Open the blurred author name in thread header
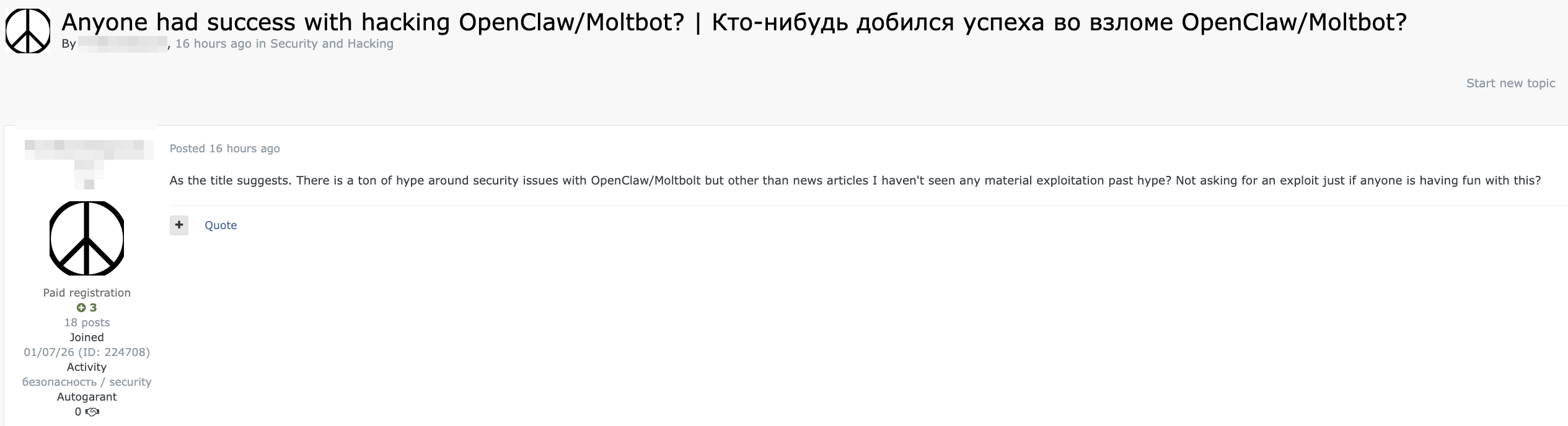1568x426 pixels. pos(123,43)
